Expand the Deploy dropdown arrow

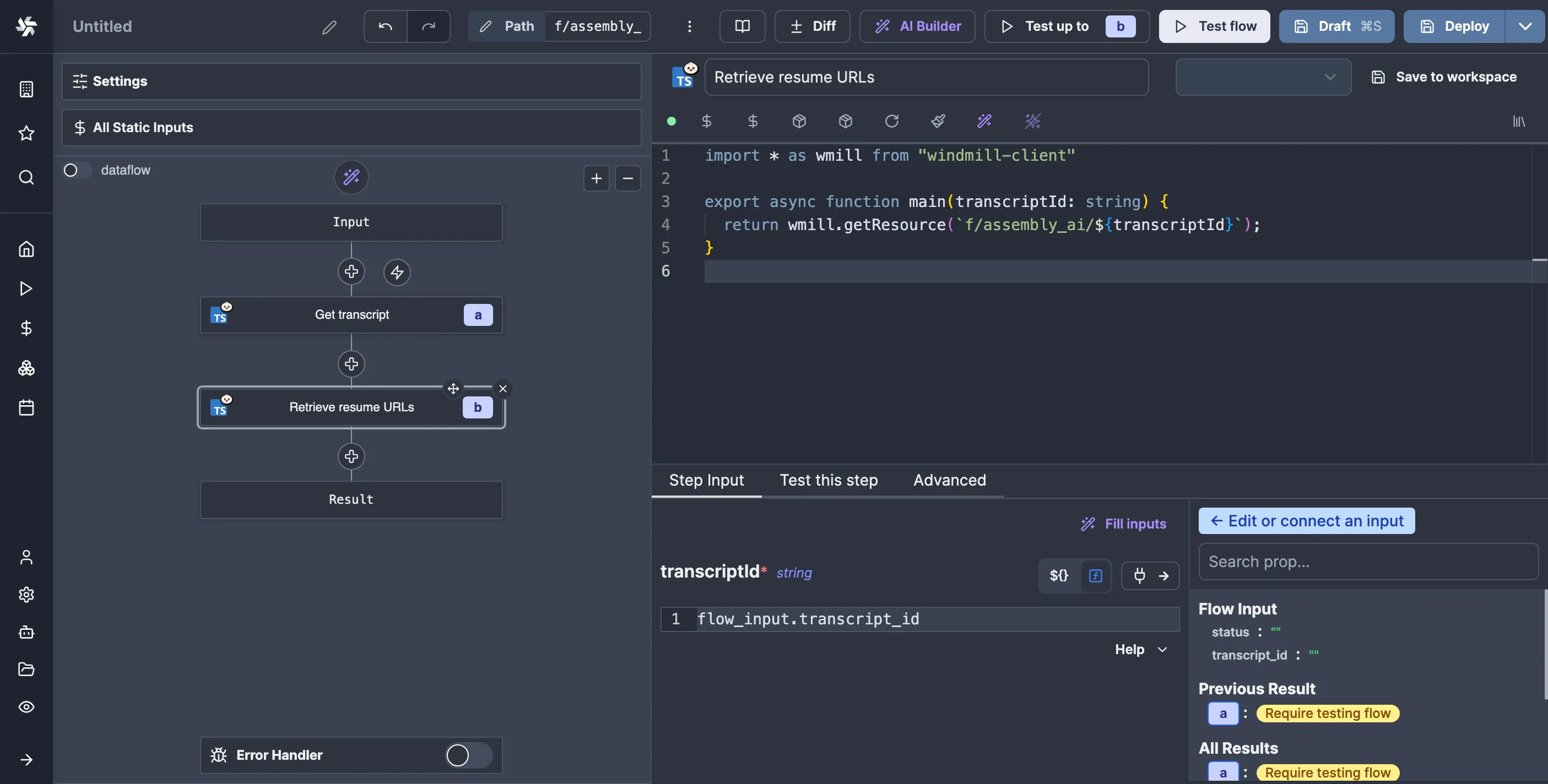pyautogui.click(x=1525, y=26)
